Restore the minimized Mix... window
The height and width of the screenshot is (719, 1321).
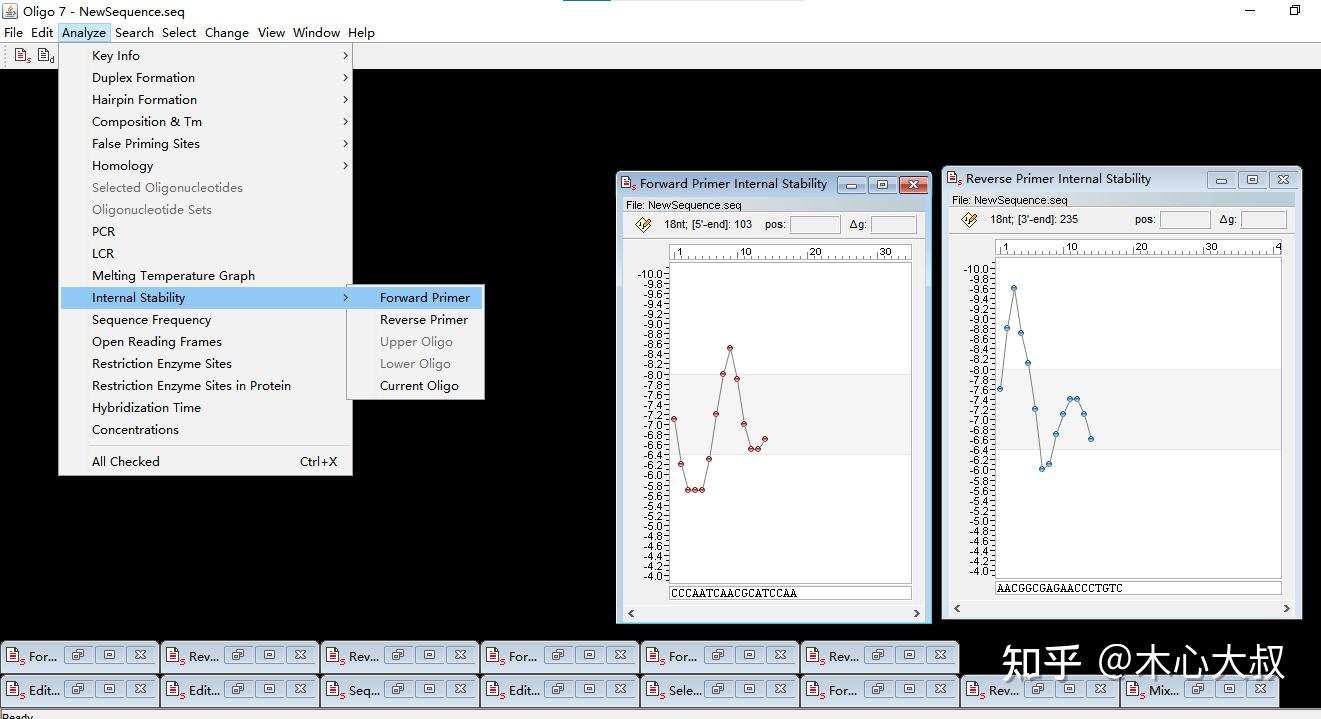click(x=1197, y=689)
